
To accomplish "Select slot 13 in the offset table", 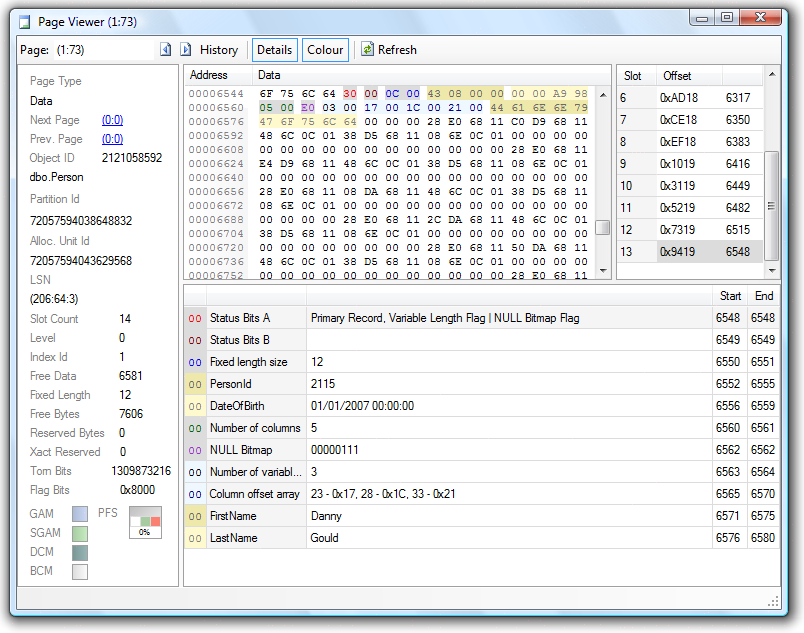I will 690,252.
